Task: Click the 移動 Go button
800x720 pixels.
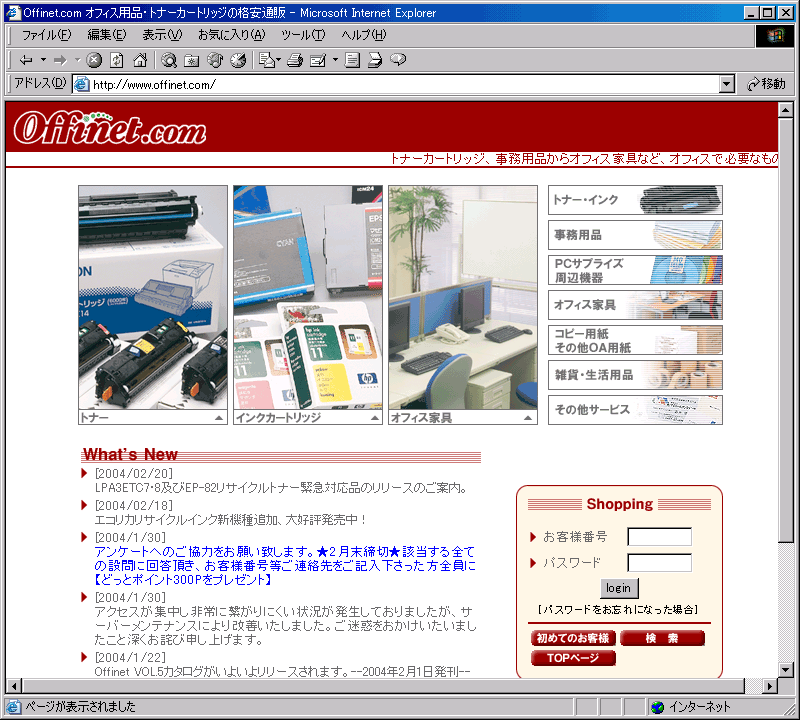Action: click(x=766, y=84)
